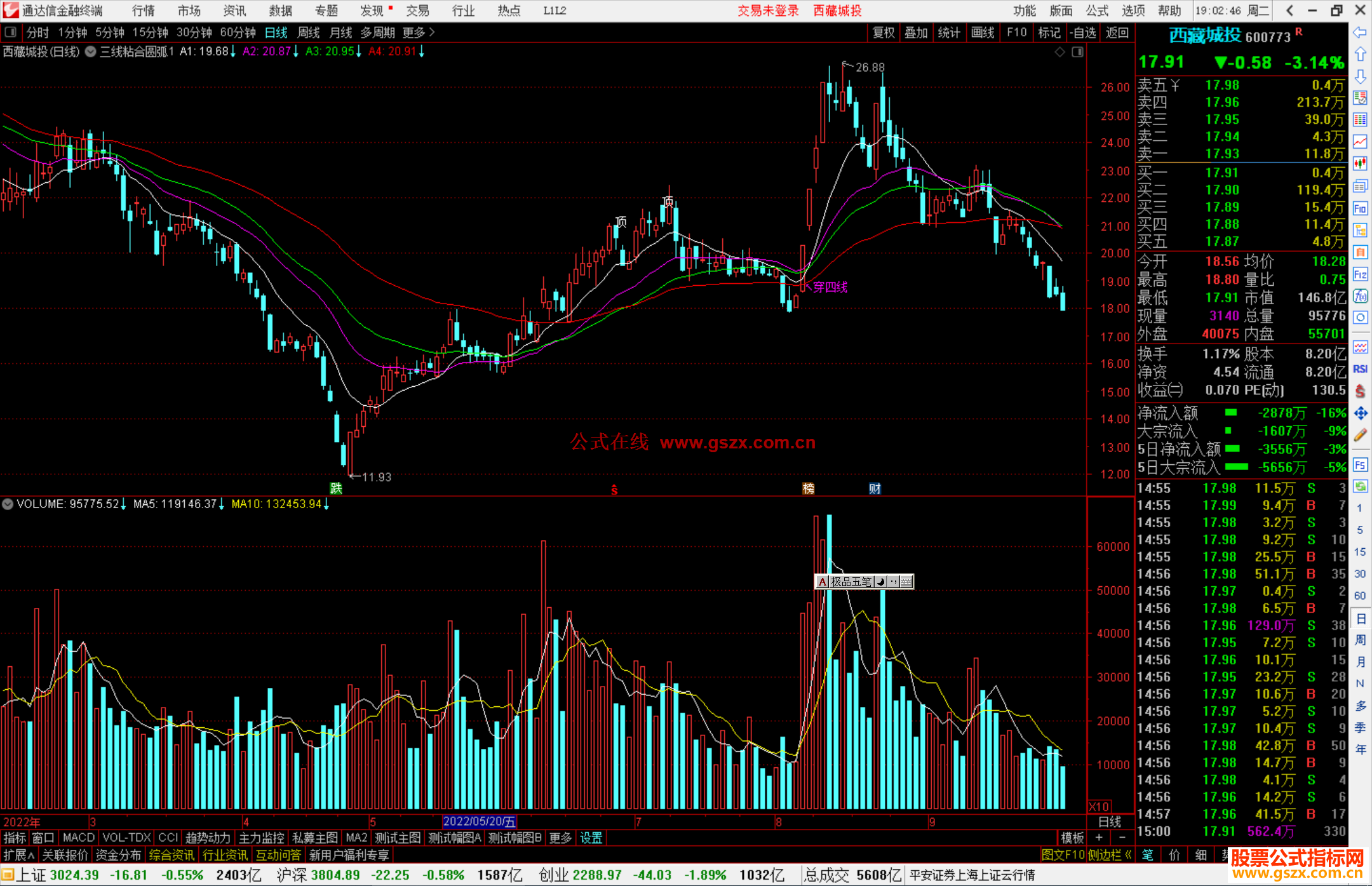Expand the 更多 period options
The width and height of the screenshot is (1372, 886).
click(x=419, y=32)
